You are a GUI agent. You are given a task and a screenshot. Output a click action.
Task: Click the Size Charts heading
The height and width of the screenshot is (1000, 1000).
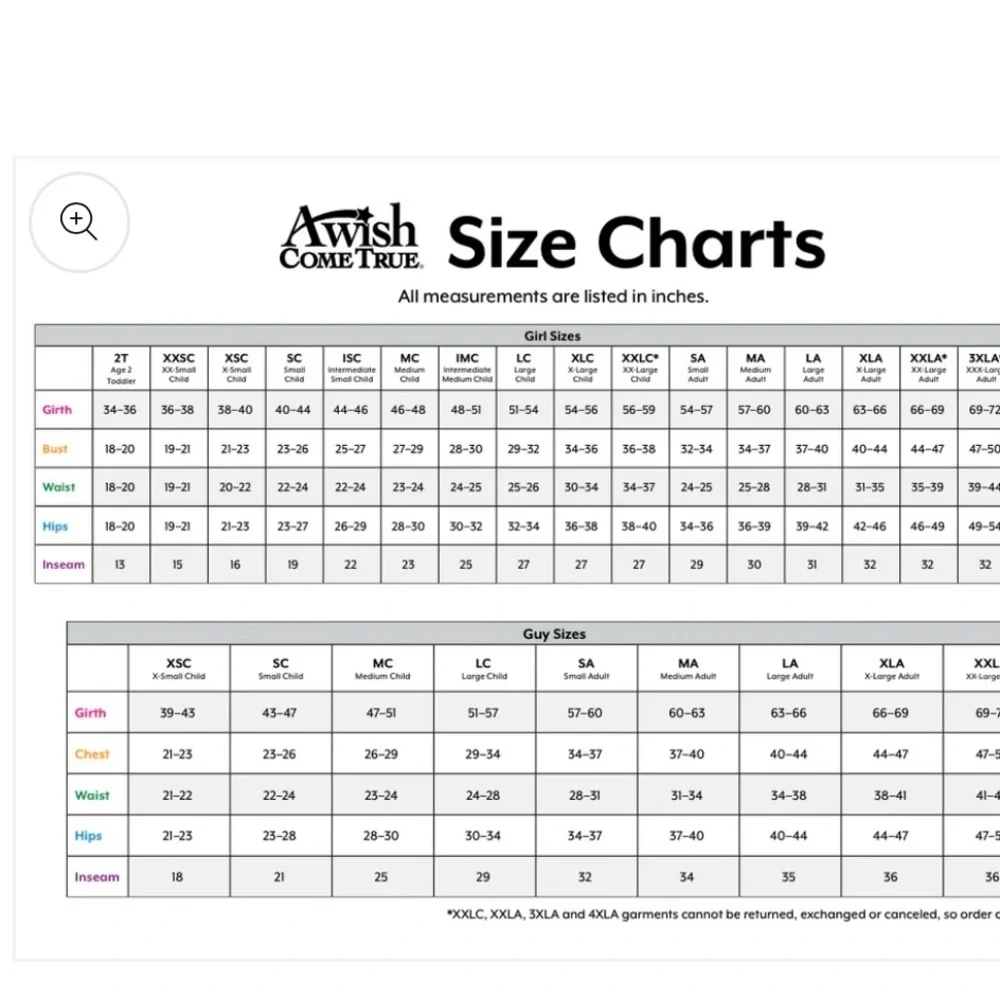point(636,243)
